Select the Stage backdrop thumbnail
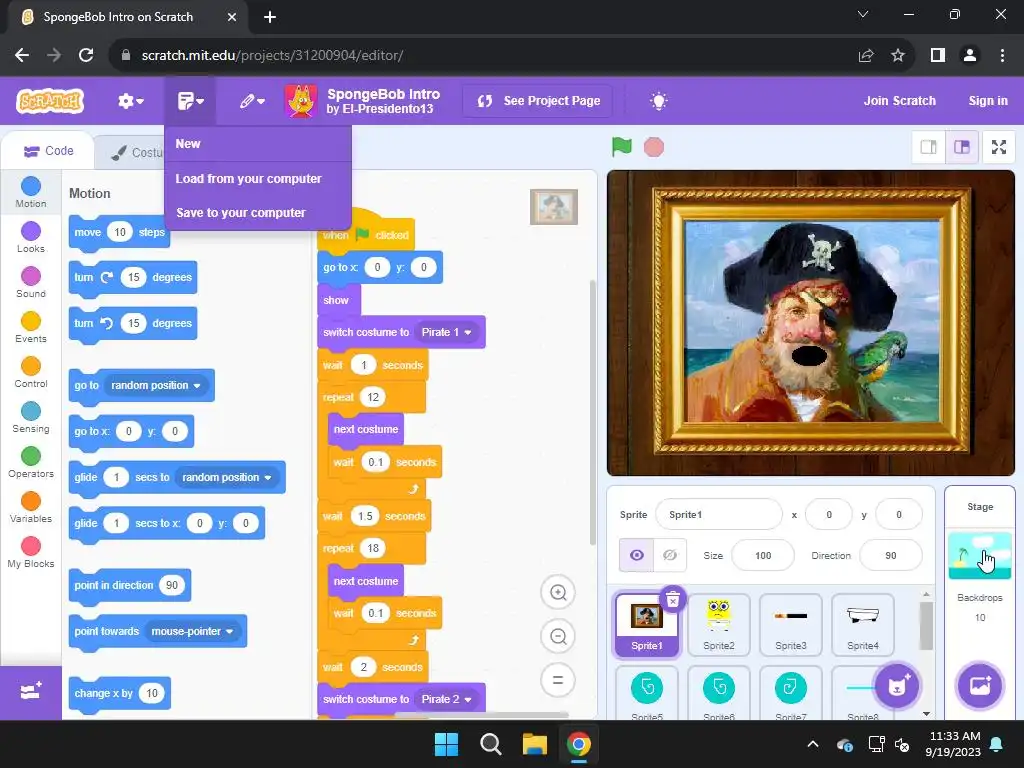Viewport: 1024px width, 768px height. coord(980,556)
